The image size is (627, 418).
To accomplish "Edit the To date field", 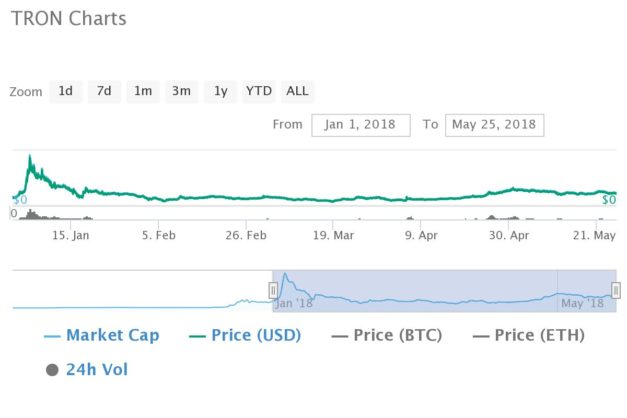I will (x=494, y=125).
